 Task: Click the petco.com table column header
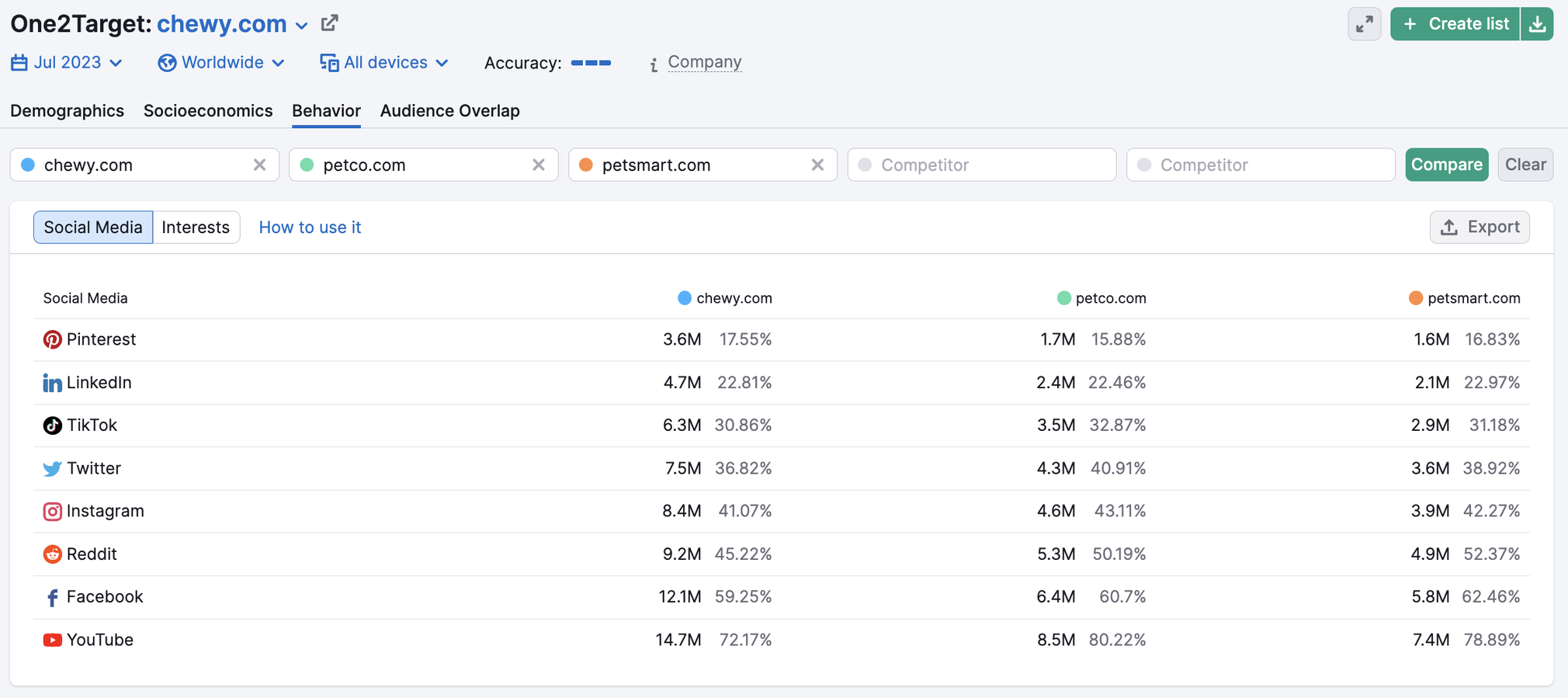coord(1101,298)
